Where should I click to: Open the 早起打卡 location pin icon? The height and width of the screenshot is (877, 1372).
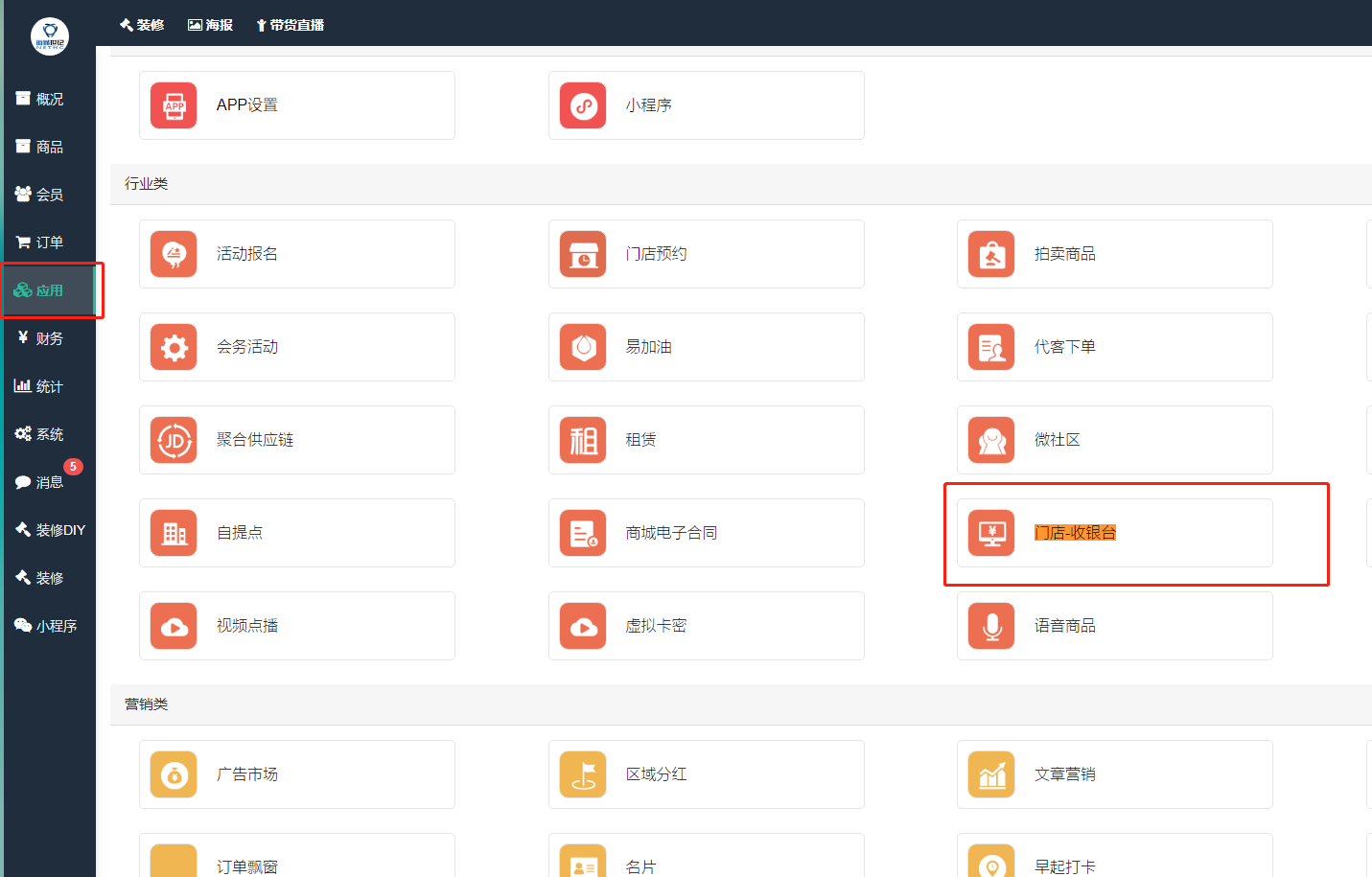pos(991,861)
